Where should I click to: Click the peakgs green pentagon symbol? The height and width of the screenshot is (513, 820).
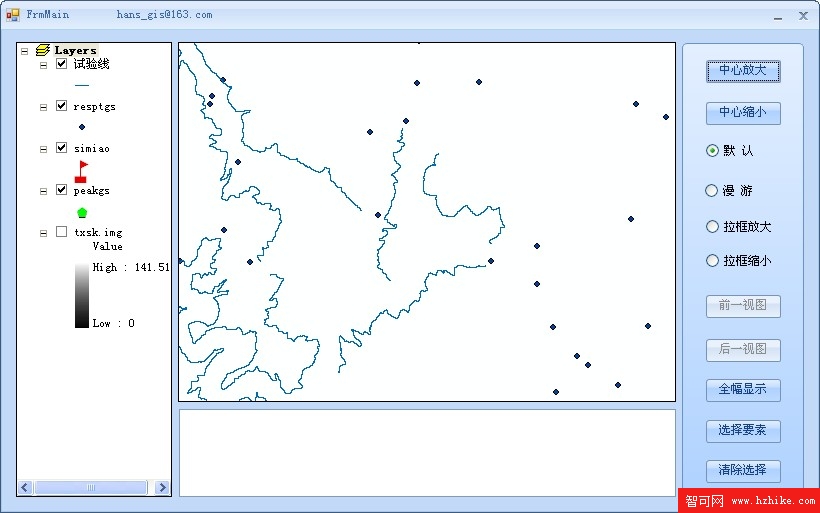pos(82,212)
